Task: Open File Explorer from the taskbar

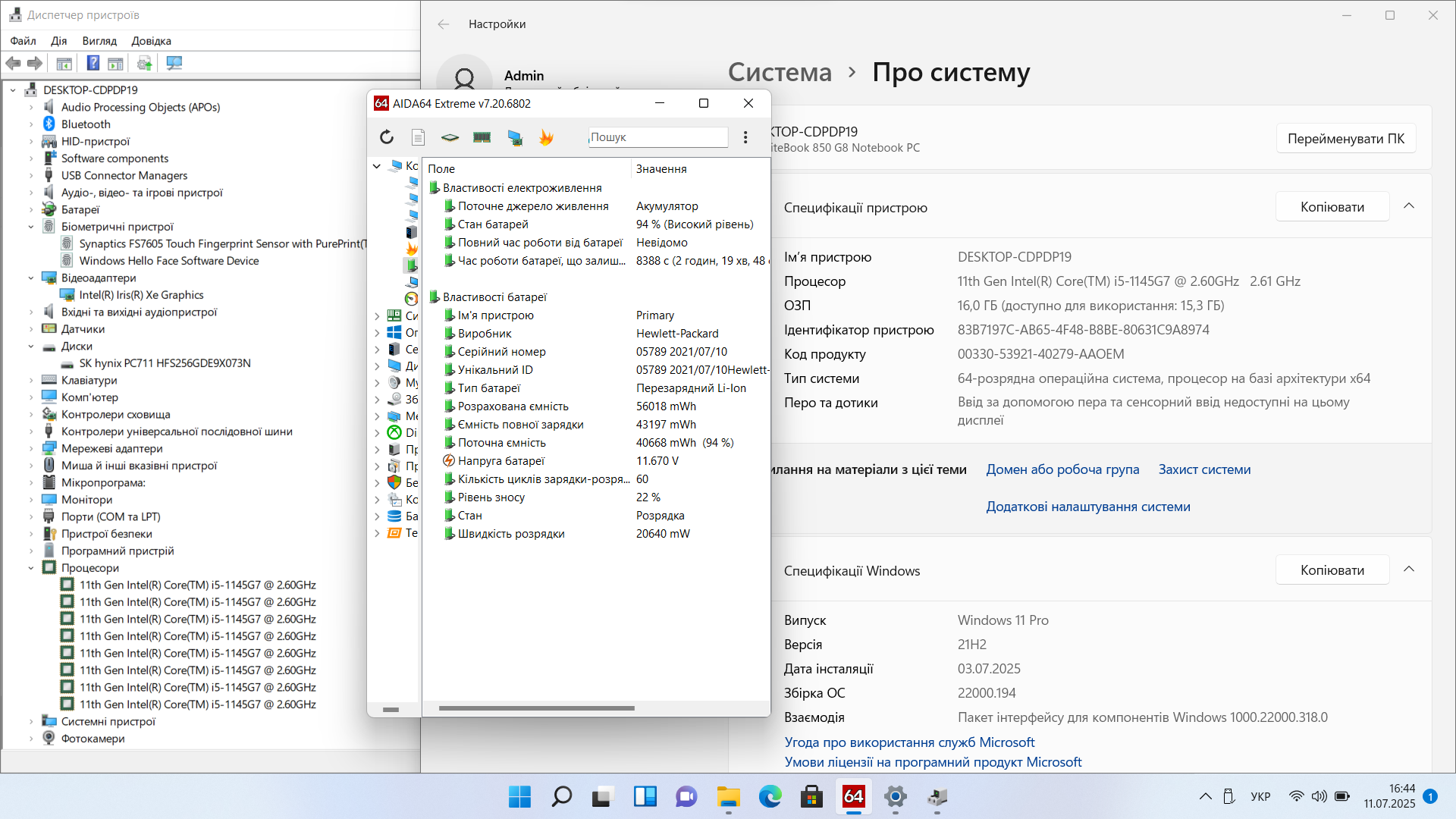Action: tap(729, 796)
